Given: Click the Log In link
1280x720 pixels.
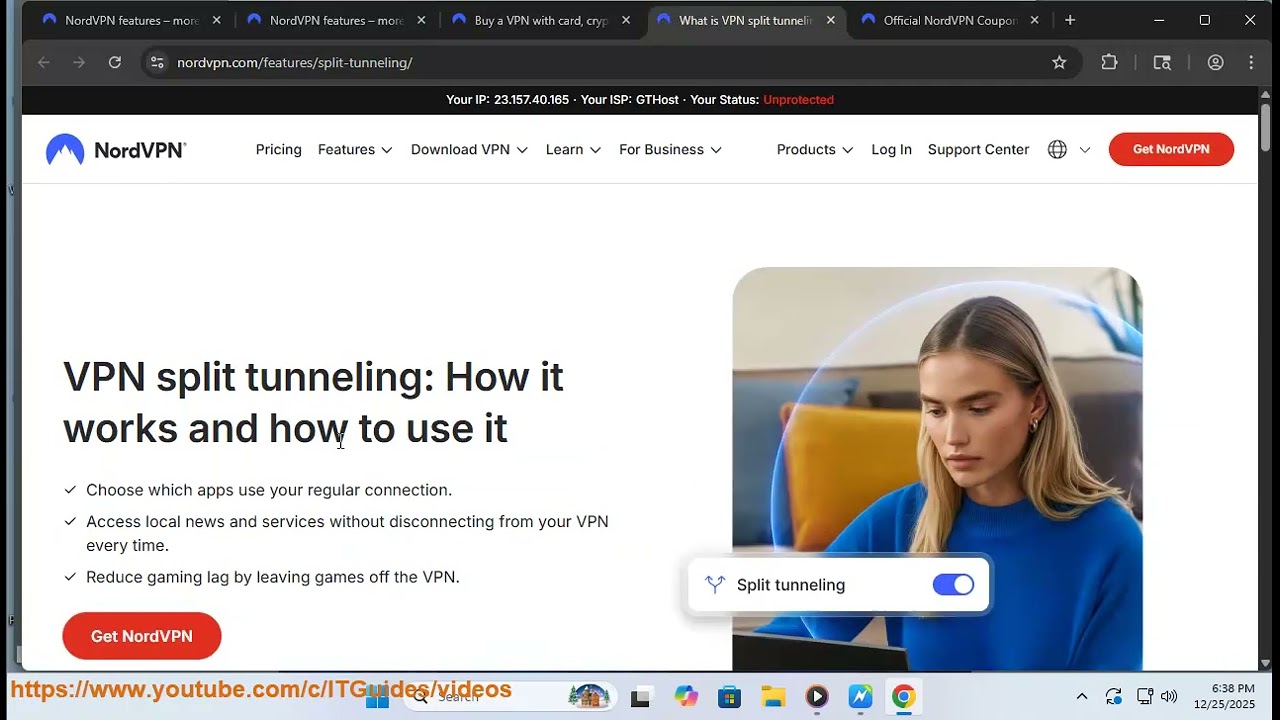Looking at the screenshot, I should (x=891, y=150).
